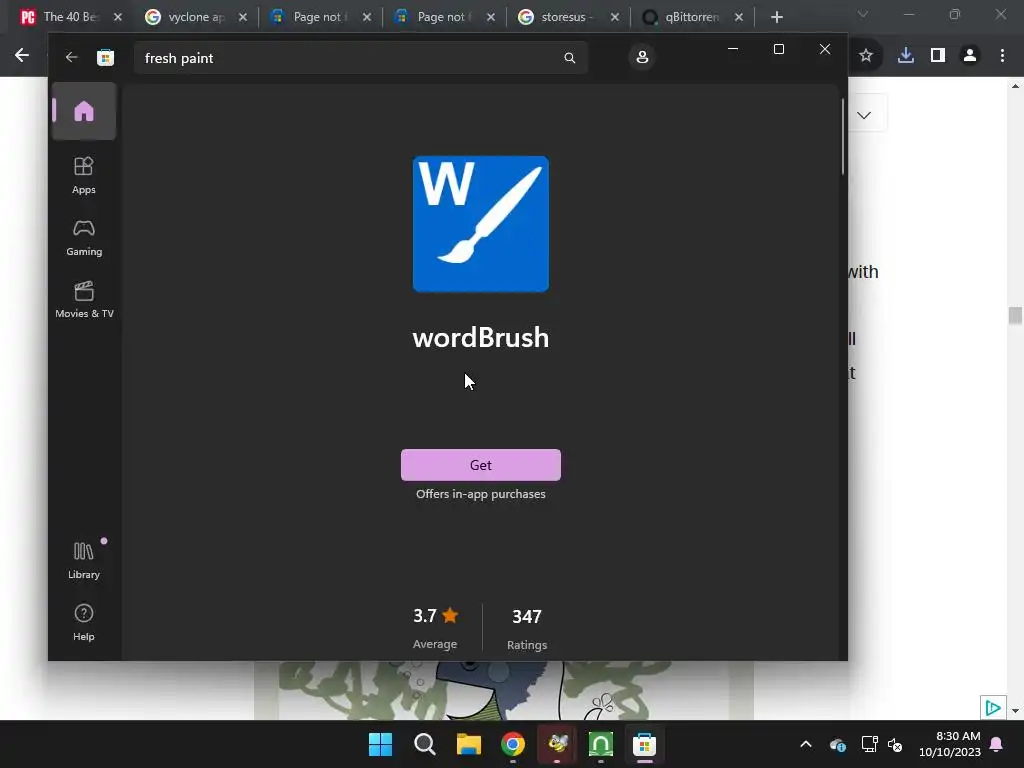Click the wordBrush app icon
The width and height of the screenshot is (1024, 768).
(481, 224)
